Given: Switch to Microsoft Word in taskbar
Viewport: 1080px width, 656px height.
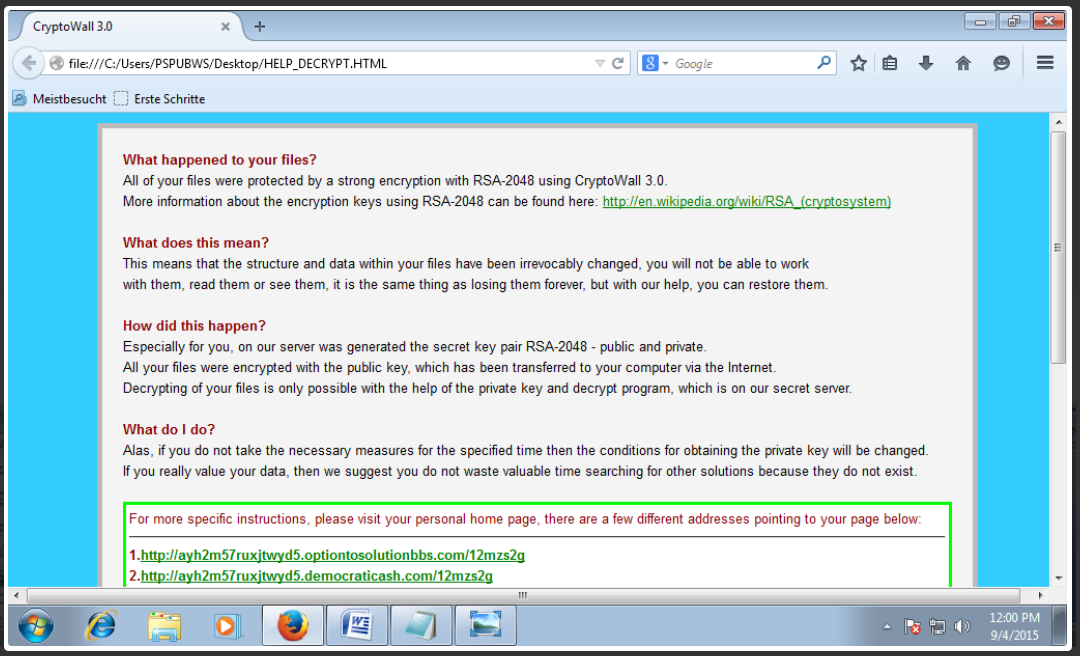Looking at the screenshot, I should tap(357, 626).
